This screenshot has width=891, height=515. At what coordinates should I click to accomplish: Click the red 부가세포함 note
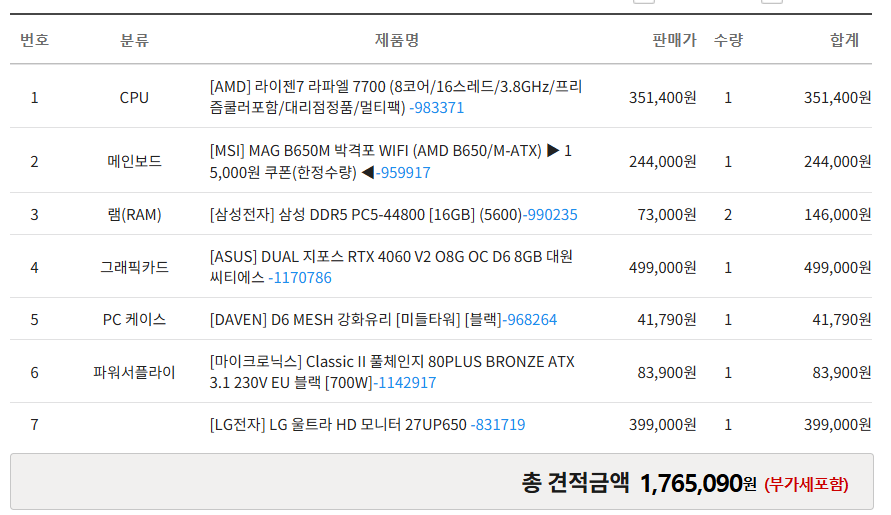click(806, 484)
